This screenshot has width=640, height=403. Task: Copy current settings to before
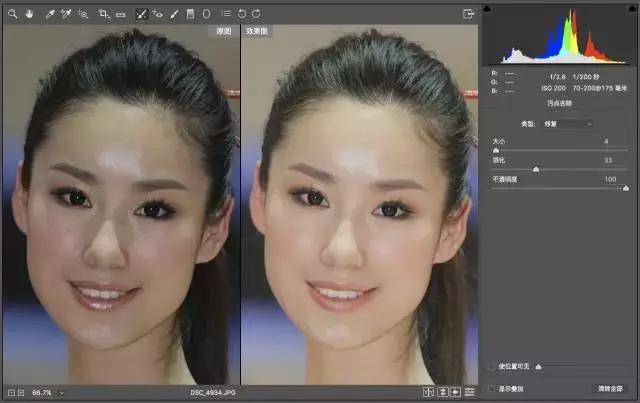[x=456, y=392]
